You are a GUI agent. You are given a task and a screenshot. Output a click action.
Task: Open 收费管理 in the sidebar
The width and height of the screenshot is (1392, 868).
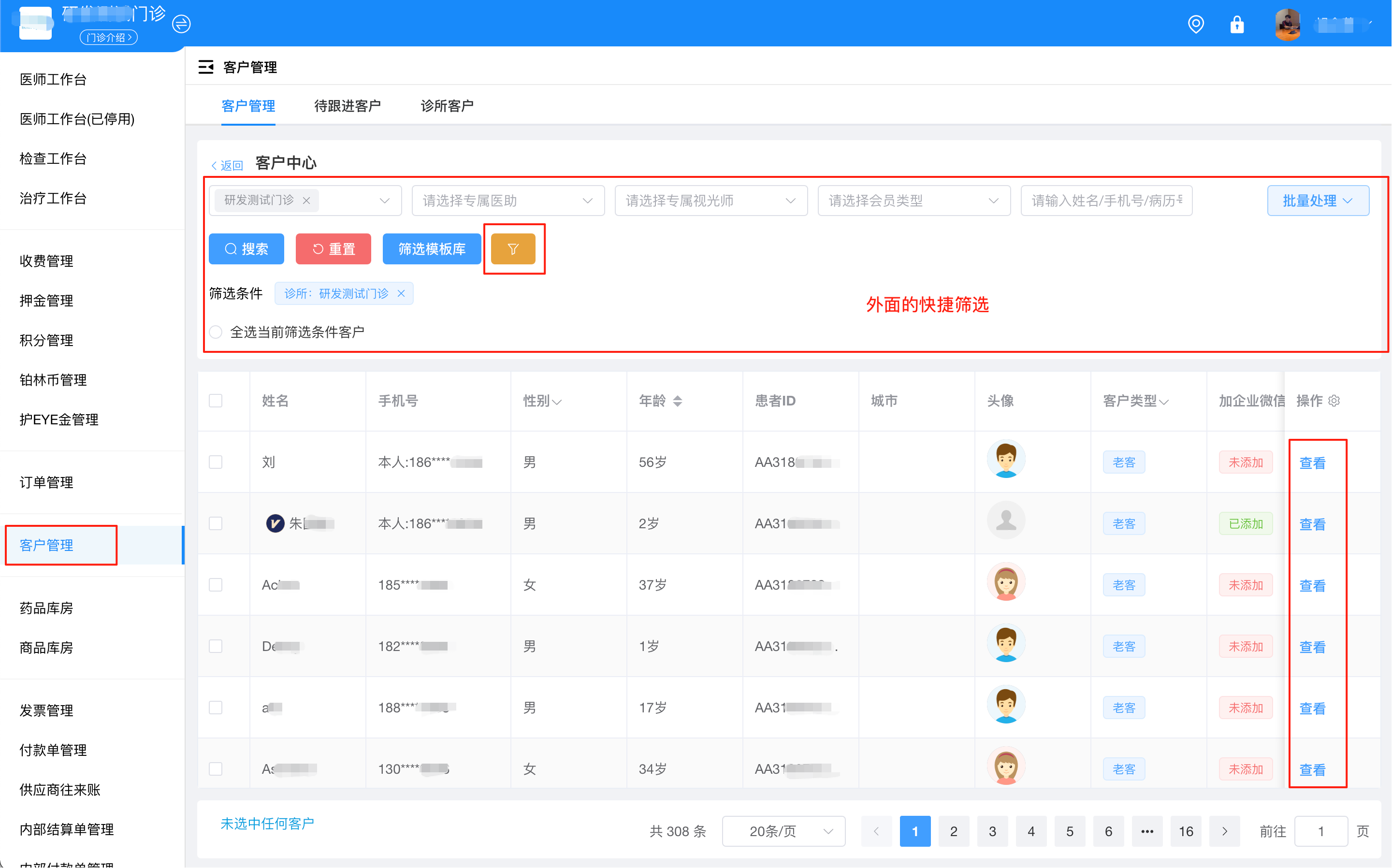pyautogui.click(x=46, y=261)
